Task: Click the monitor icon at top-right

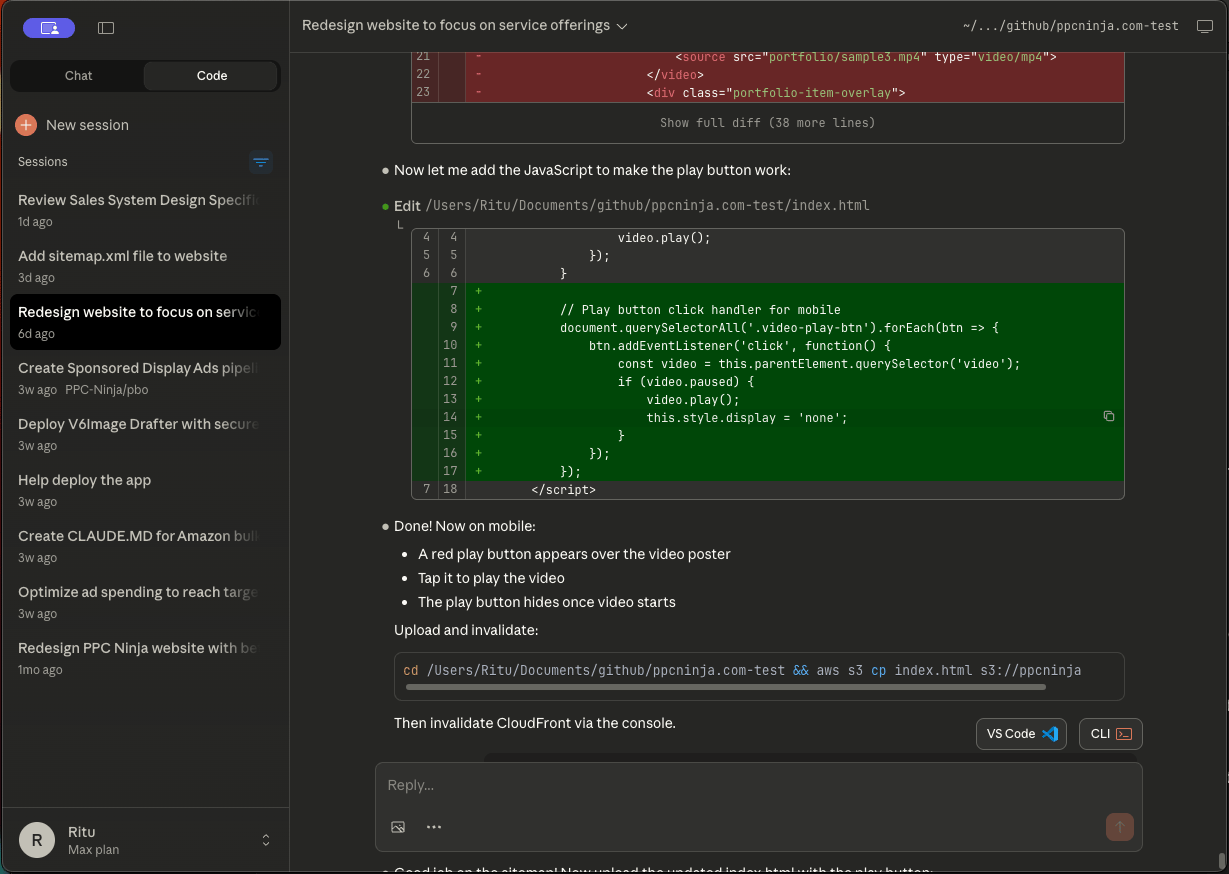Action: (x=1204, y=27)
